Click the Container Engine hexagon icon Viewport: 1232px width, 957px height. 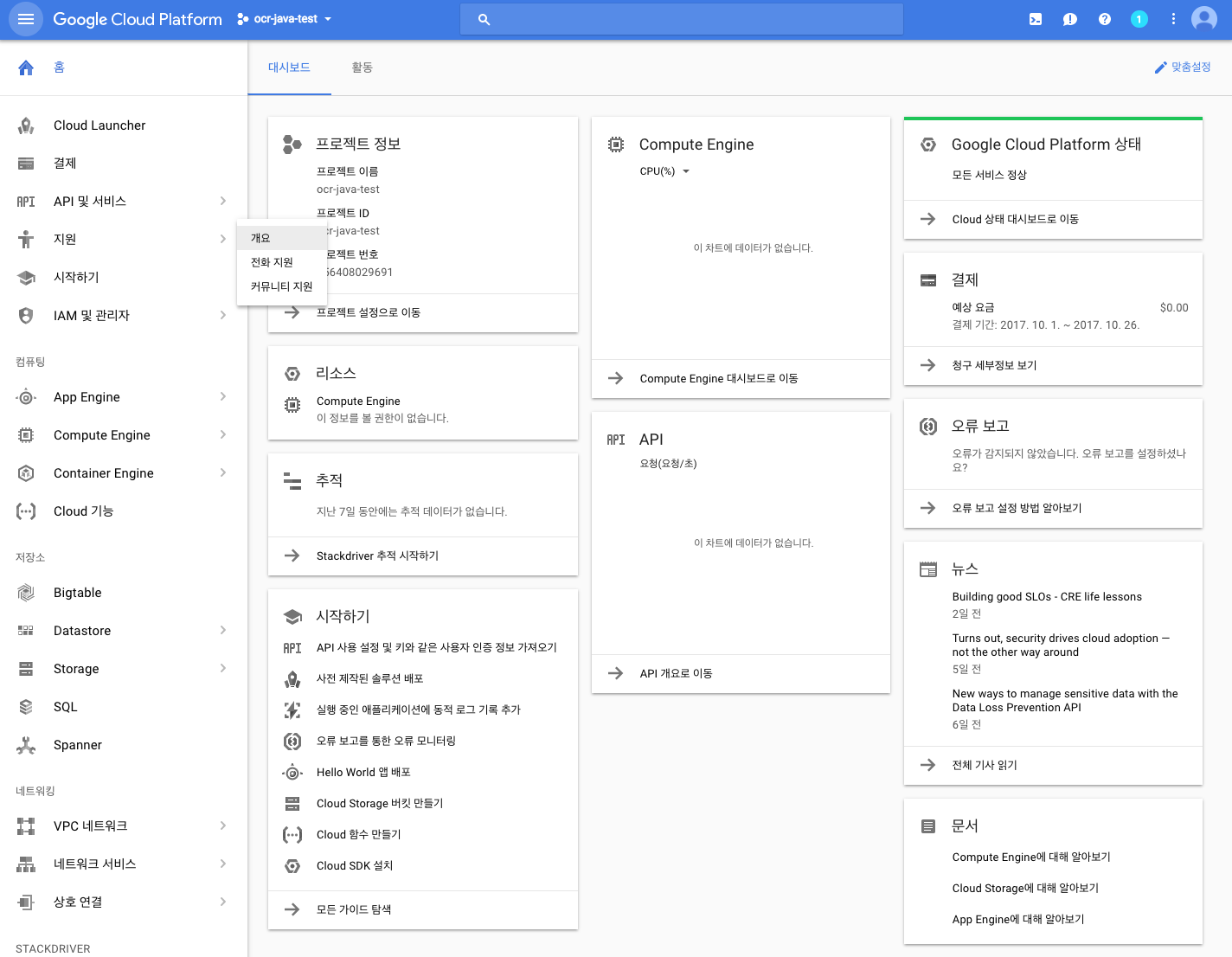26,473
